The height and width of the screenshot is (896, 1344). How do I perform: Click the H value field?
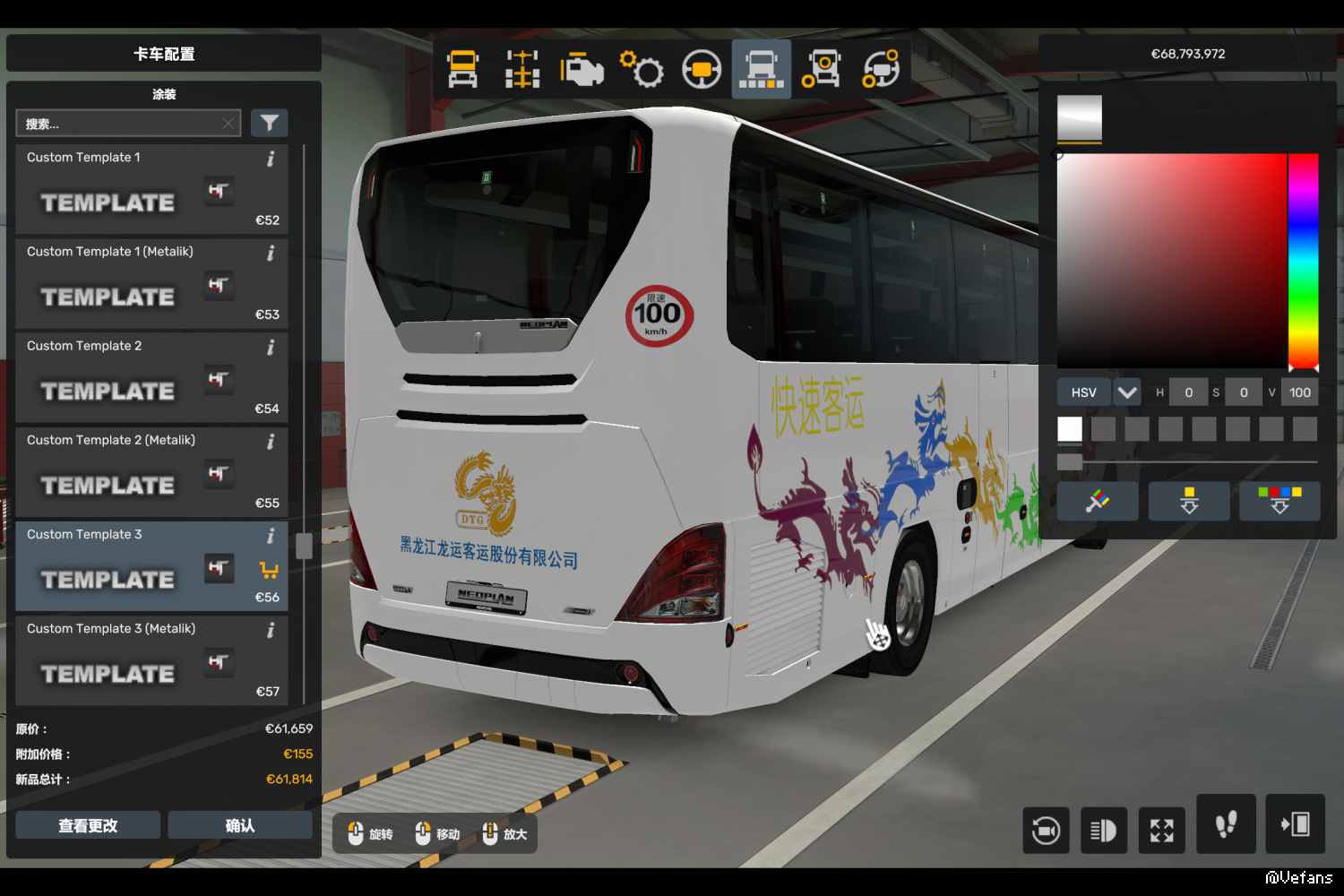click(1189, 392)
